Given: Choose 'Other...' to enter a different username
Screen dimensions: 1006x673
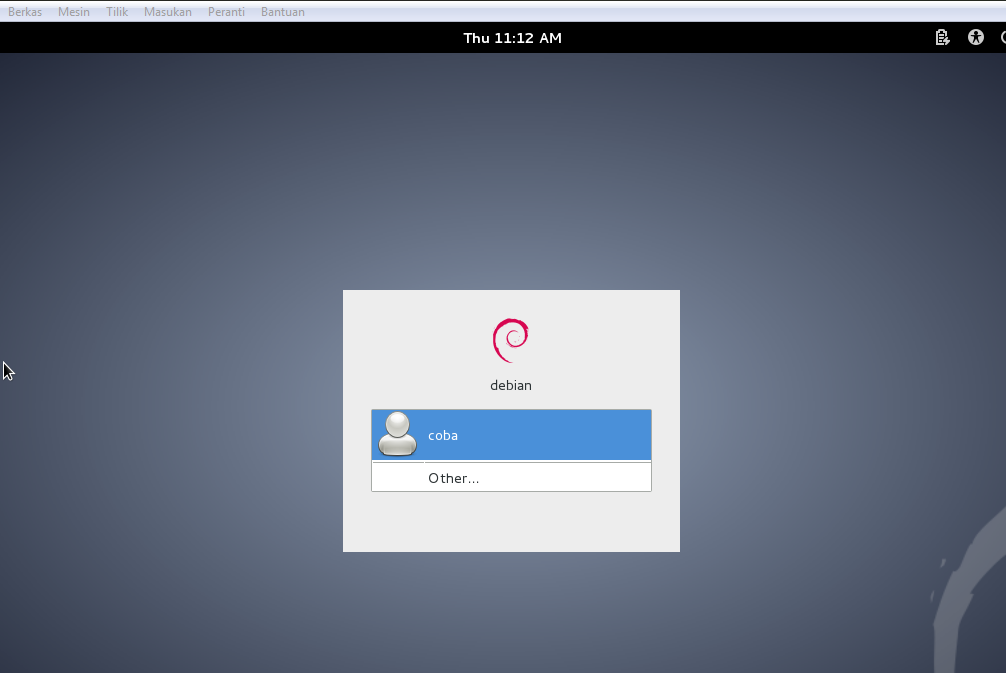Looking at the screenshot, I should click(511, 477).
